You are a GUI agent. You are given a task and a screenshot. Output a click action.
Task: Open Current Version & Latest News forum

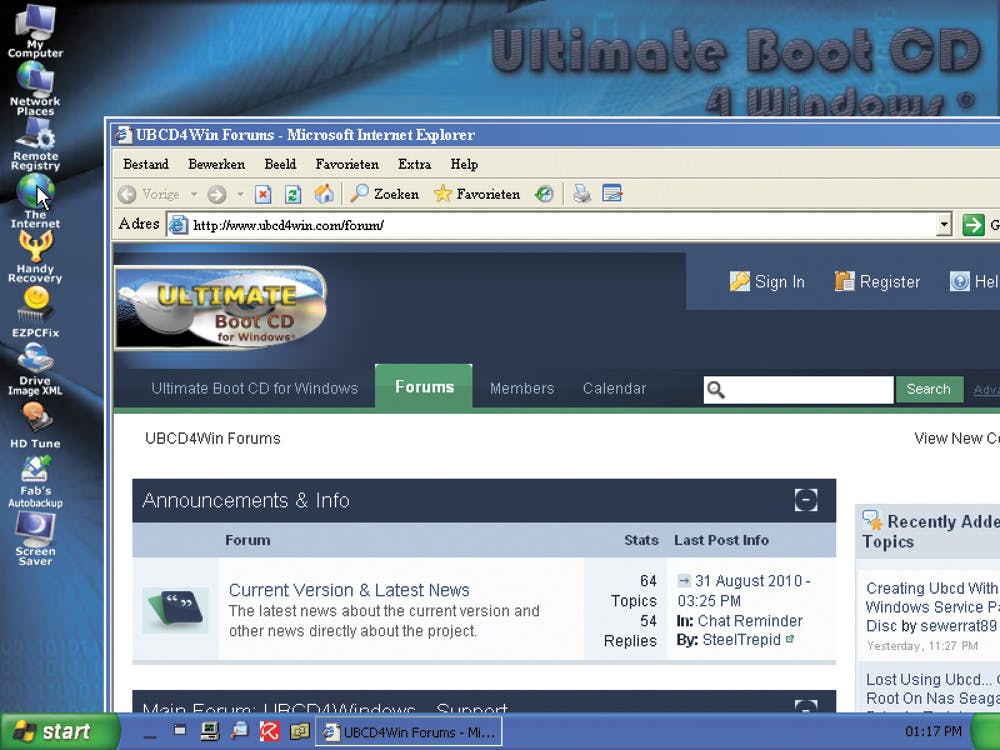(x=349, y=590)
